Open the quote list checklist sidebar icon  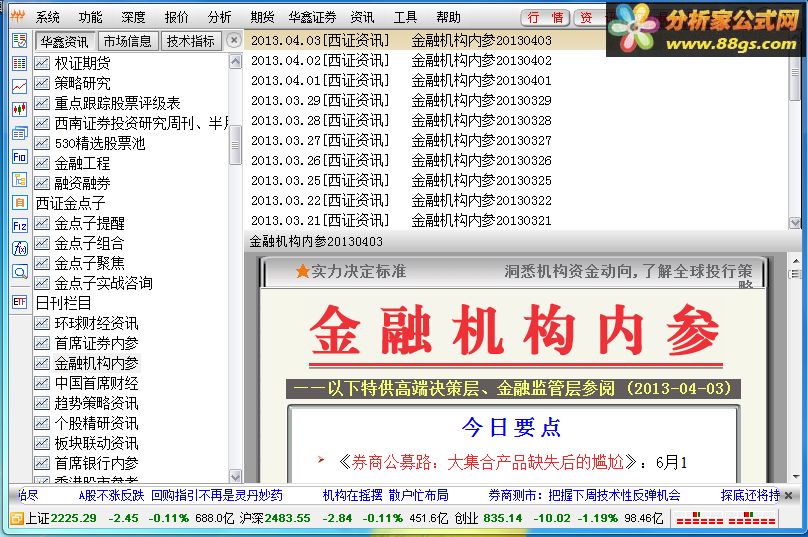(20, 40)
